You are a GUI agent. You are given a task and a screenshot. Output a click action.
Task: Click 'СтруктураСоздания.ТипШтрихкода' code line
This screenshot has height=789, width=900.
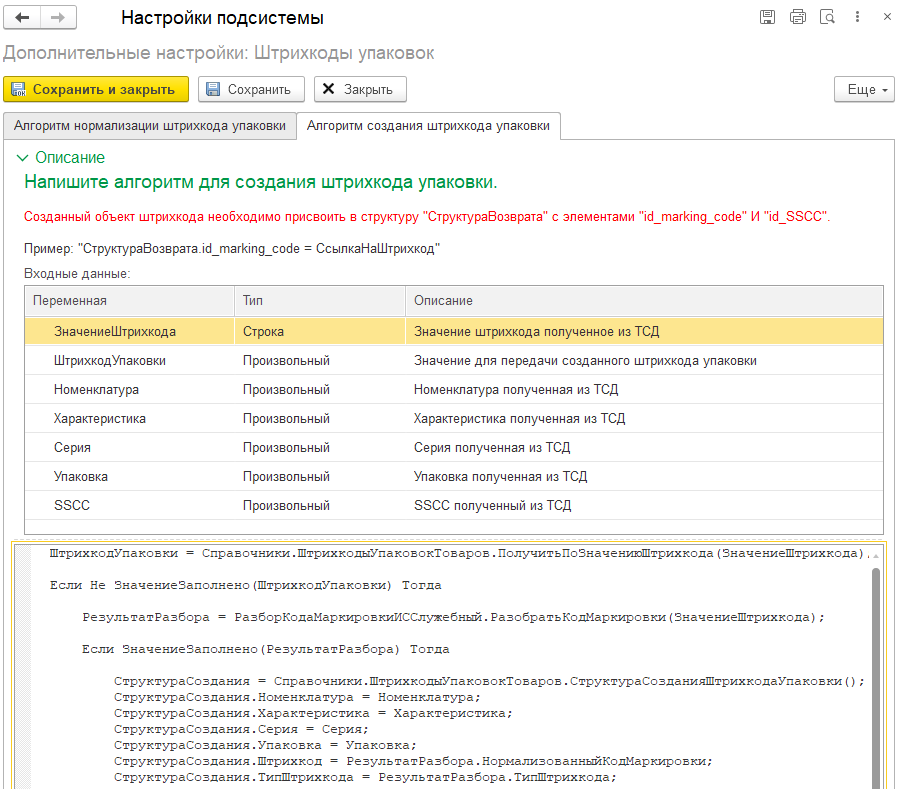[365, 778]
